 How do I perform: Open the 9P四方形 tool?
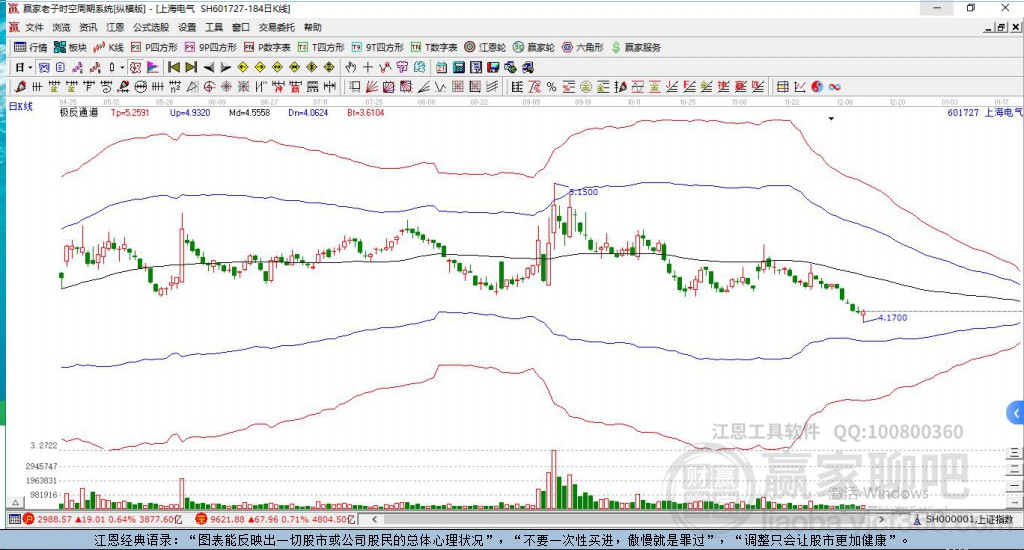210,47
